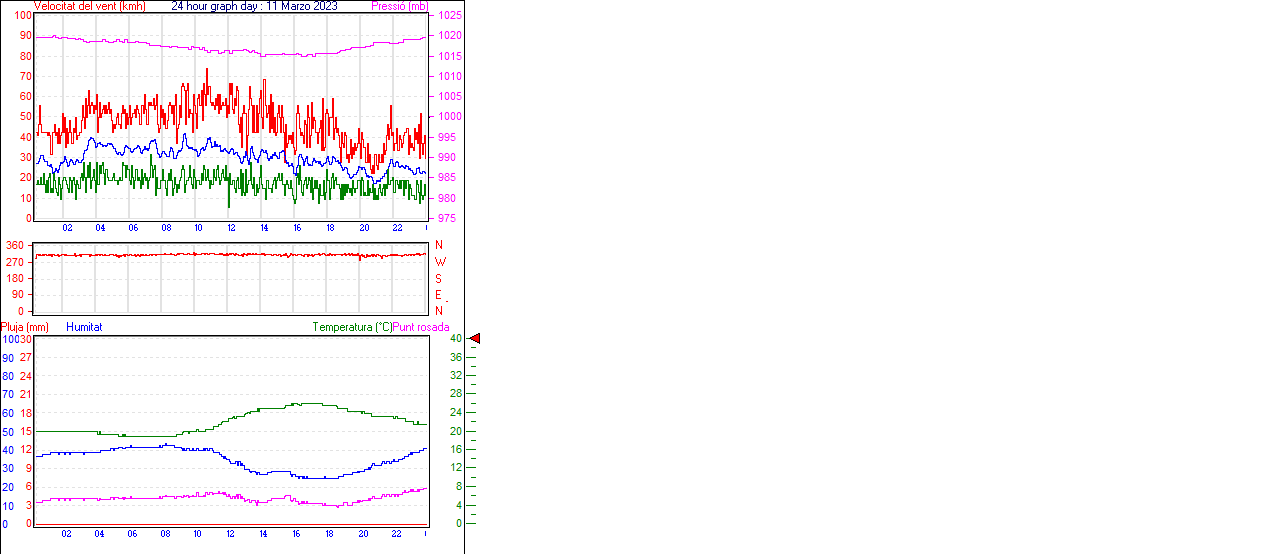Click hour 04 tick below the temperature chart

99,533
